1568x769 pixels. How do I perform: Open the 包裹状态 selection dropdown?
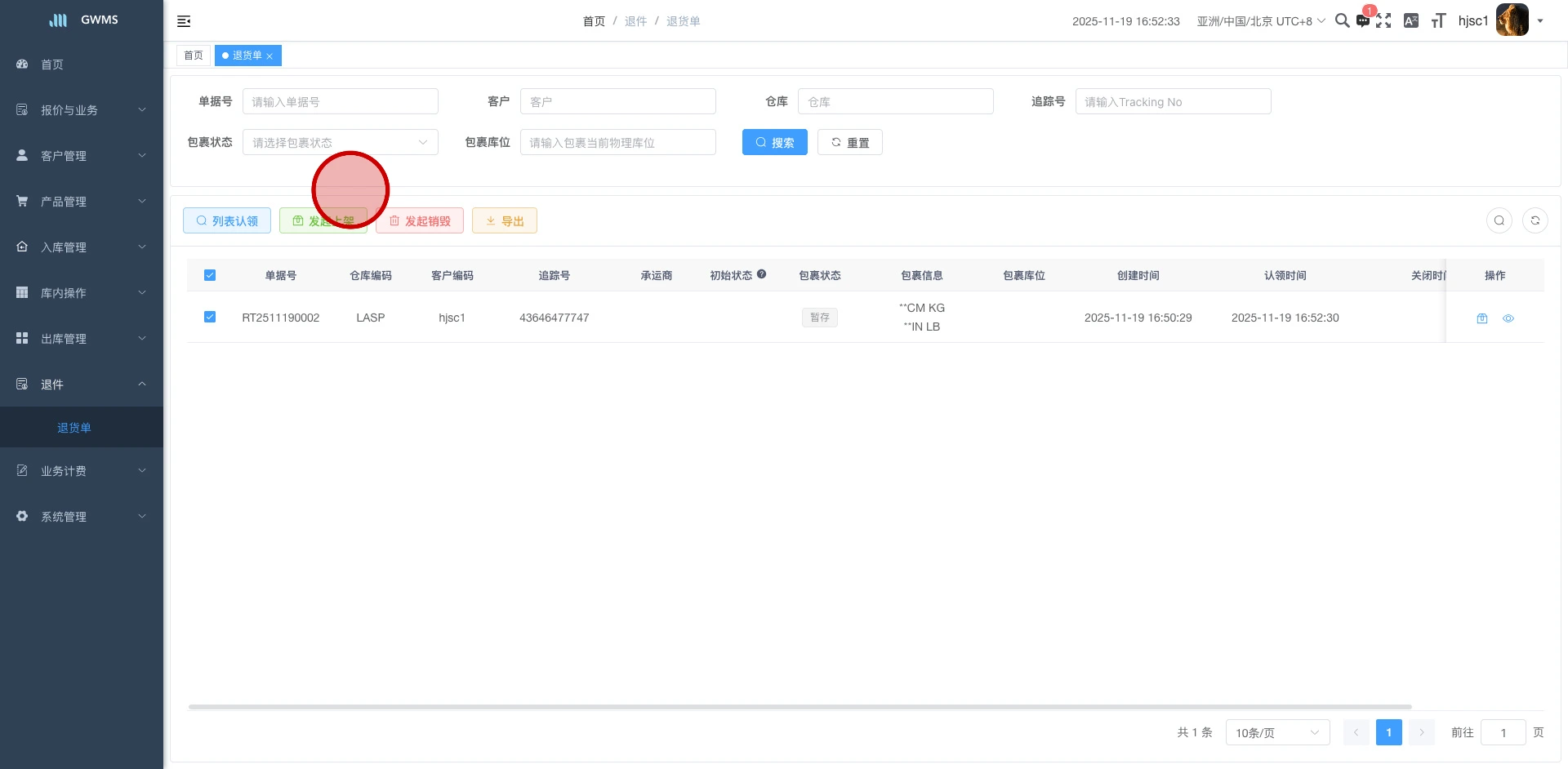[341, 142]
